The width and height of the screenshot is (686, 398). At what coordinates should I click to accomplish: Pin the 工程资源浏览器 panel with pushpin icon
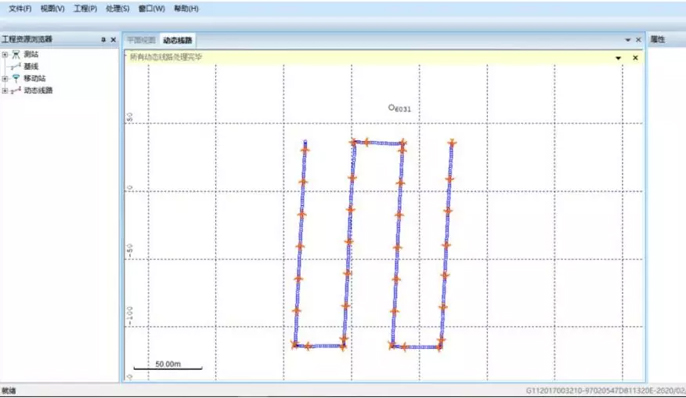point(103,39)
